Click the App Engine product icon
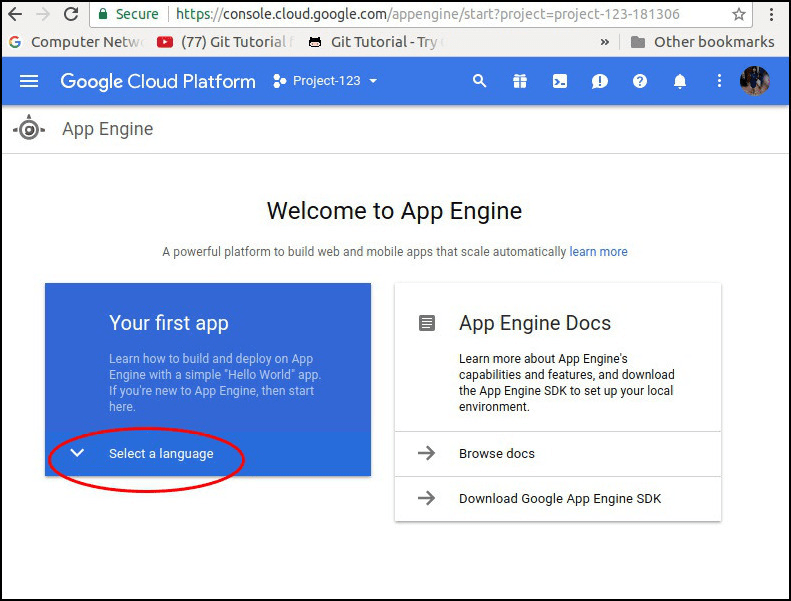The image size is (791, 601). [x=29, y=129]
